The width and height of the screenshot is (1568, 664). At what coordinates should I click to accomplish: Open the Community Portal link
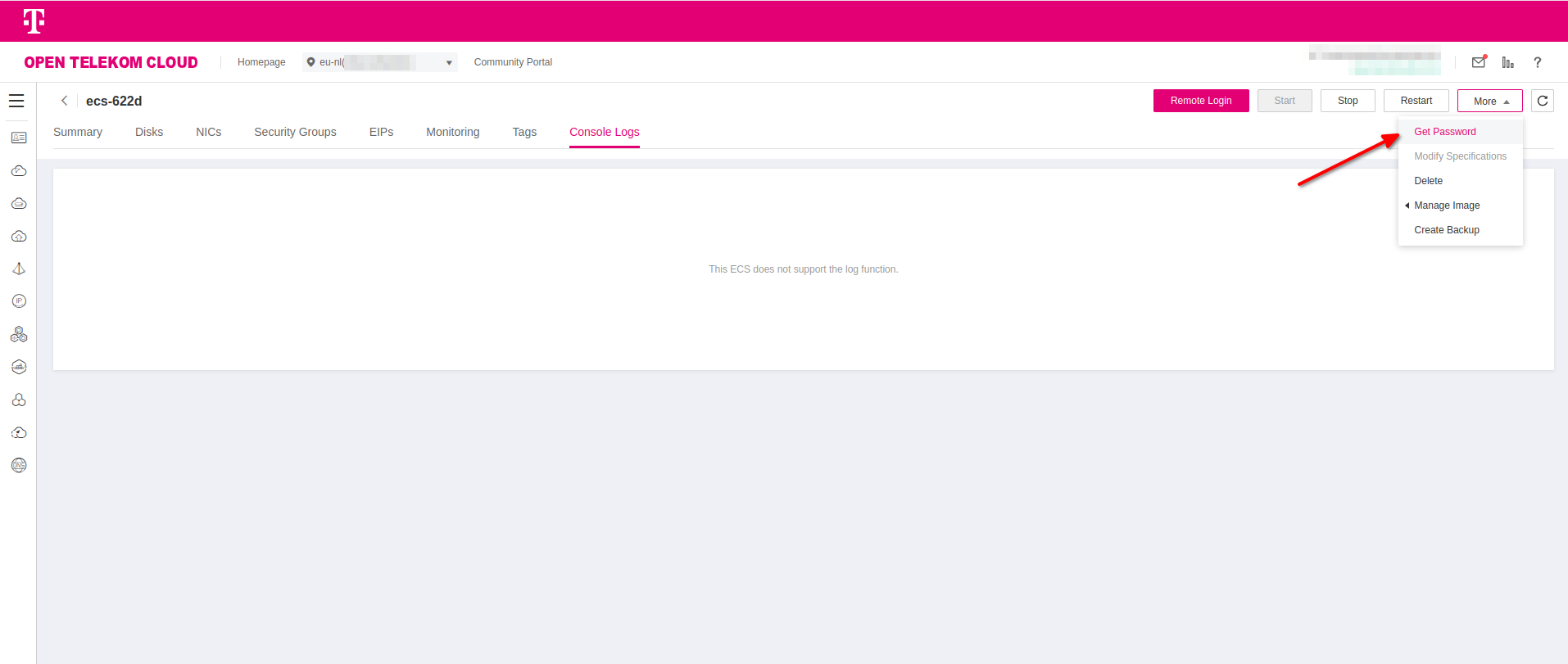[513, 62]
